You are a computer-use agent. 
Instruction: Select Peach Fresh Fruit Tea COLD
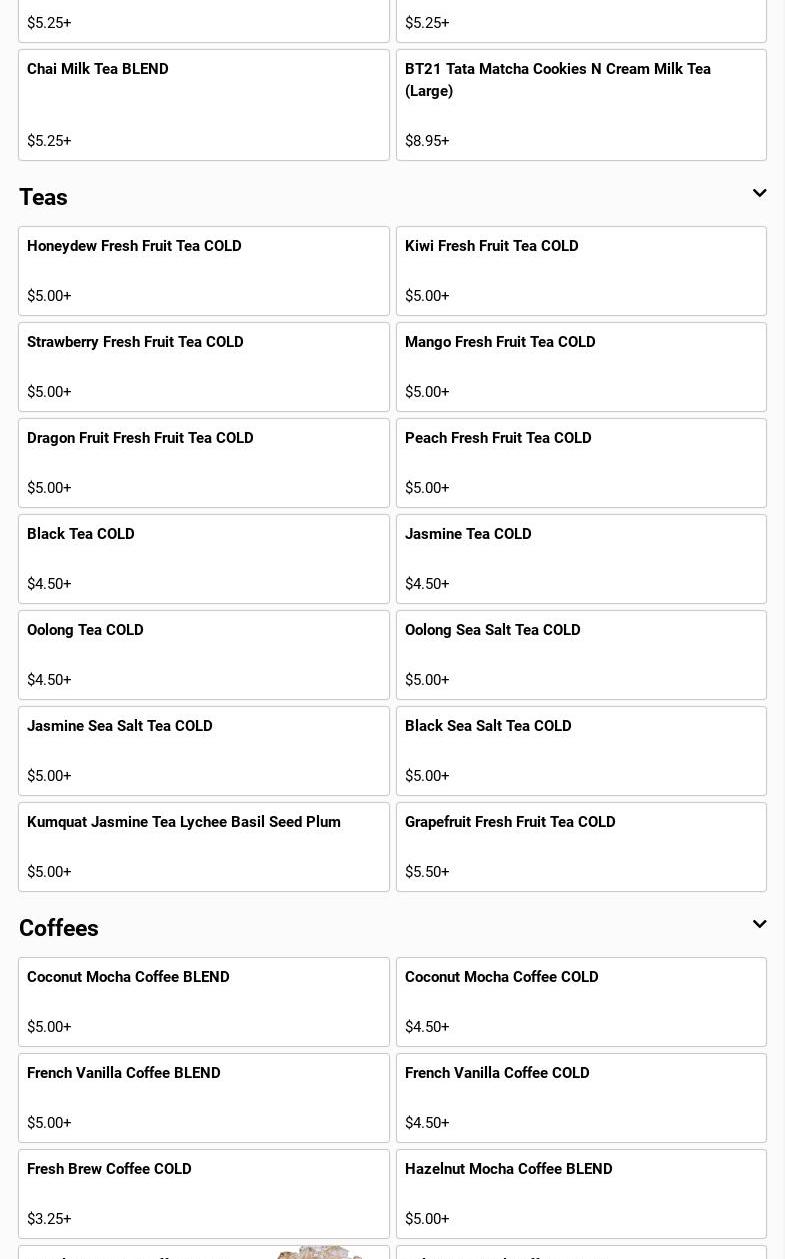coord(581,463)
